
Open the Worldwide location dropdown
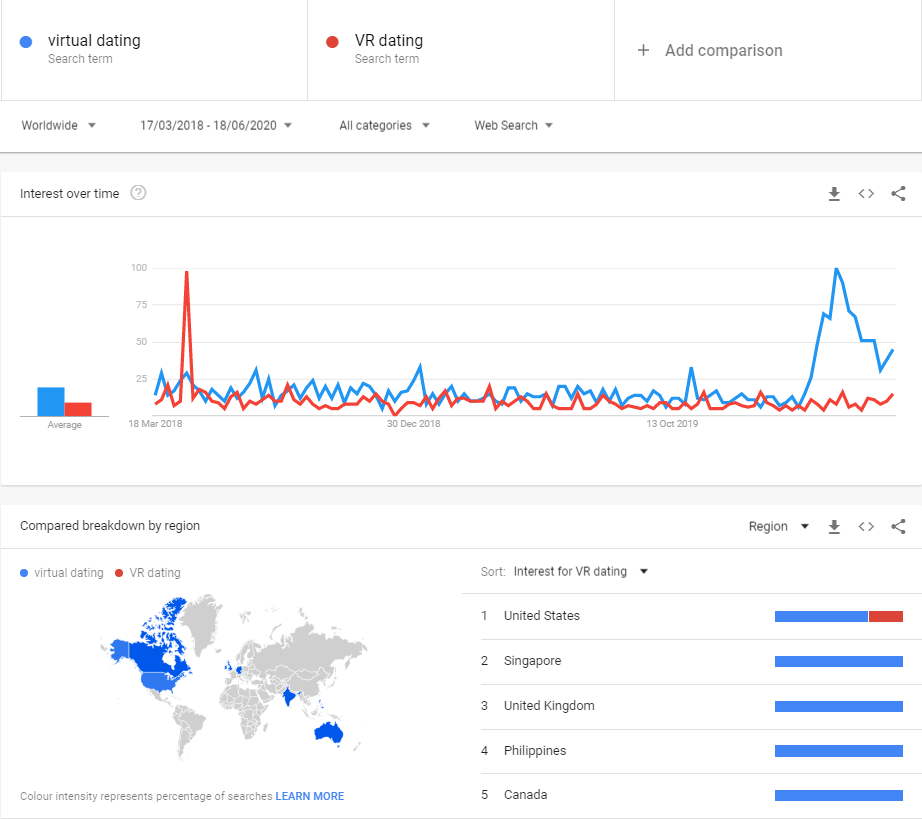[58, 125]
